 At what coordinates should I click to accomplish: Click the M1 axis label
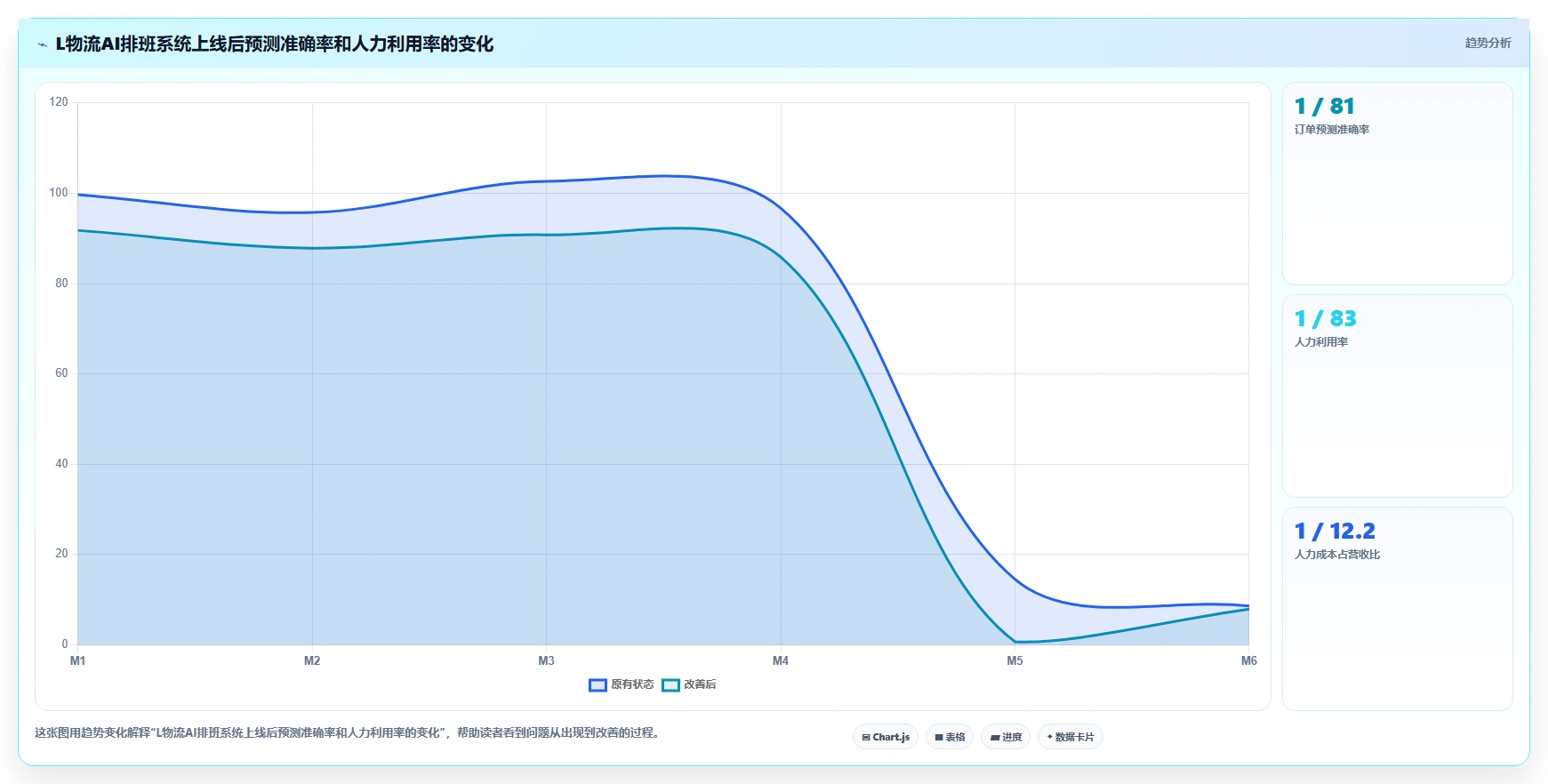(x=77, y=660)
